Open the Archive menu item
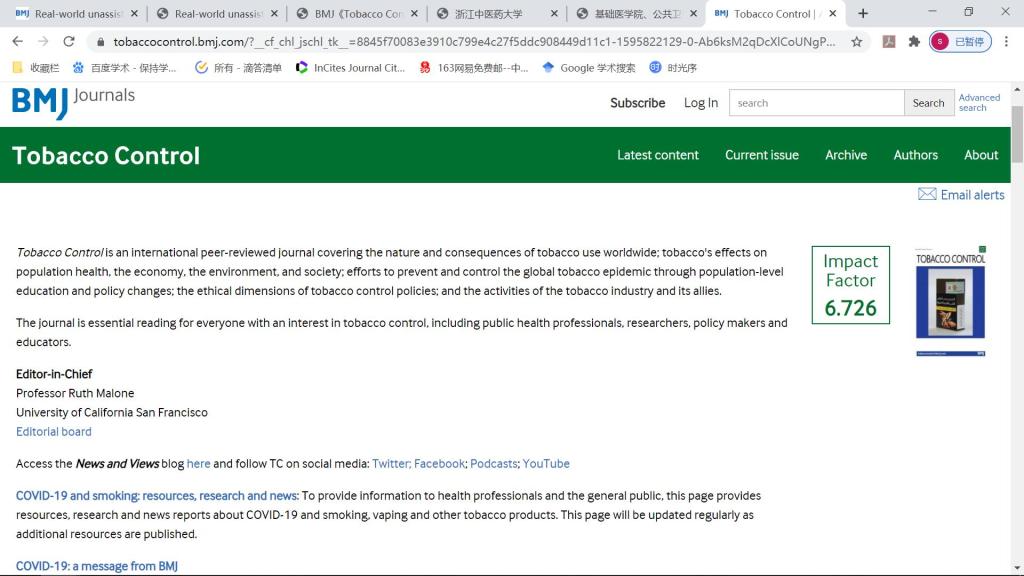Screen dimensions: 1024x576 845,155
